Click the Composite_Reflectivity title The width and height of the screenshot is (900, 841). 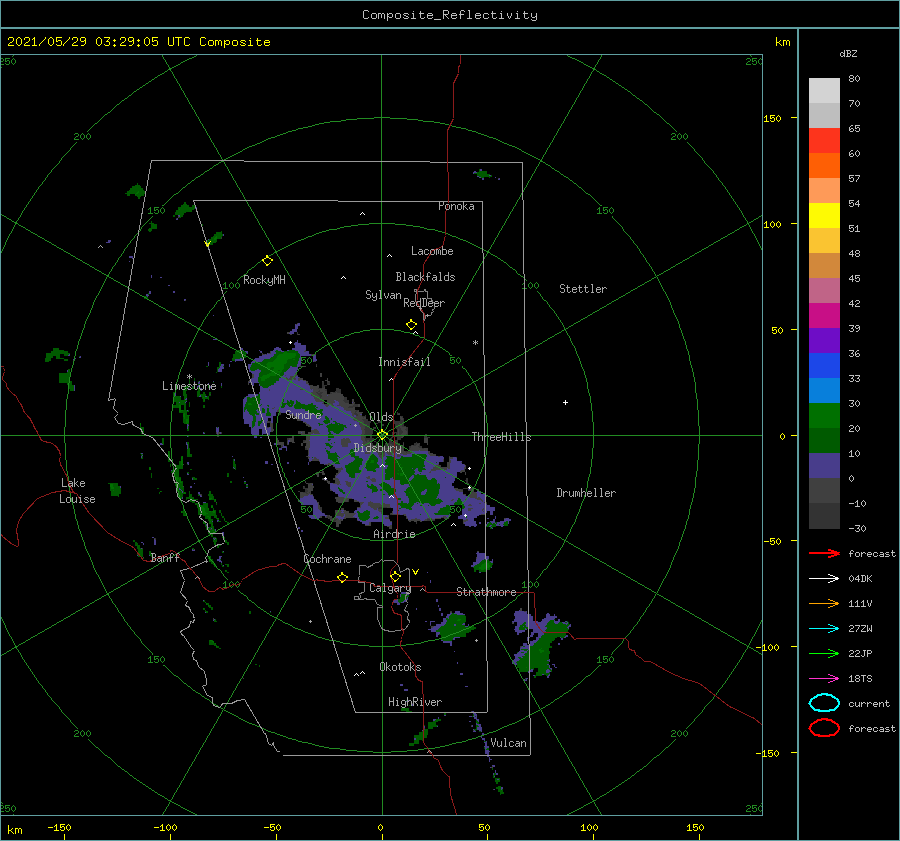pyautogui.click(x=450, y=15)
